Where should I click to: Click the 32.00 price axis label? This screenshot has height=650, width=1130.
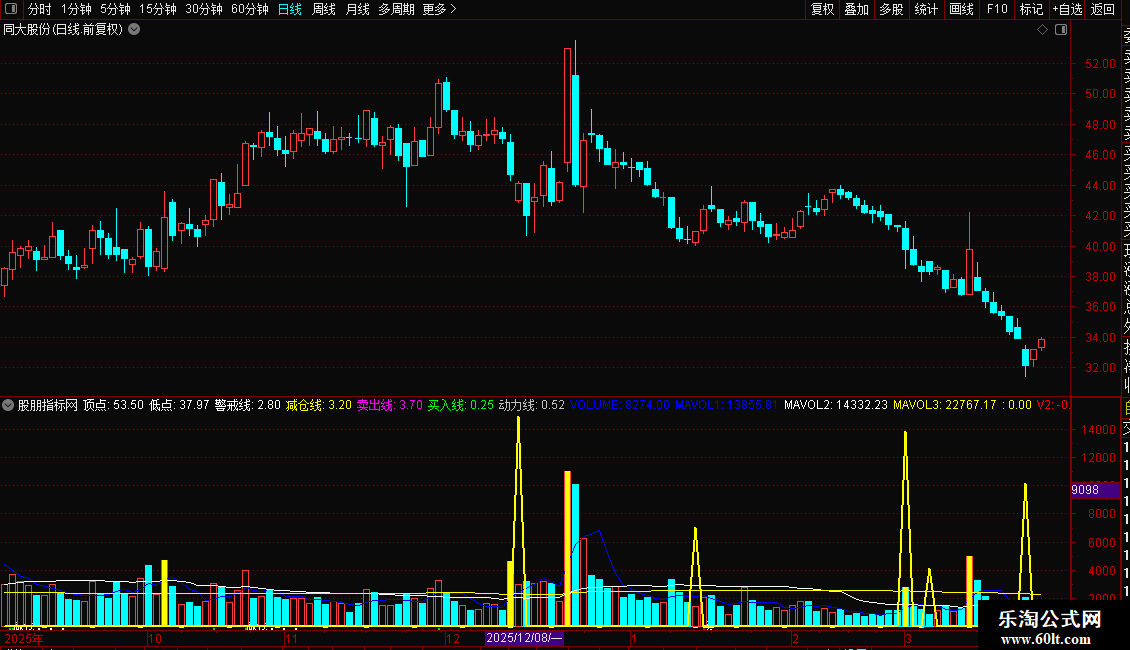point(1100,368)
